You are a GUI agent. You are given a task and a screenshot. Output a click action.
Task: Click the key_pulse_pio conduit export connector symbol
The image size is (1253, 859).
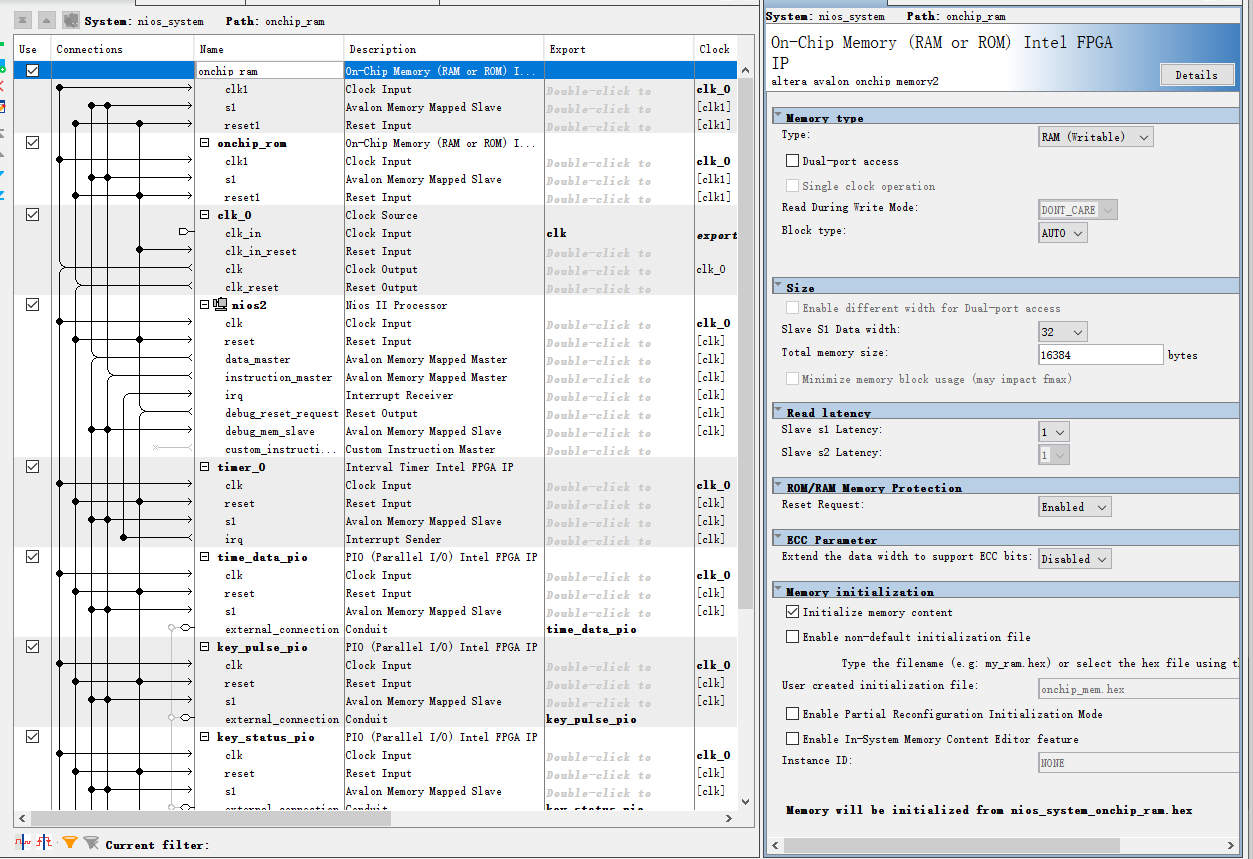click(185, 718)
